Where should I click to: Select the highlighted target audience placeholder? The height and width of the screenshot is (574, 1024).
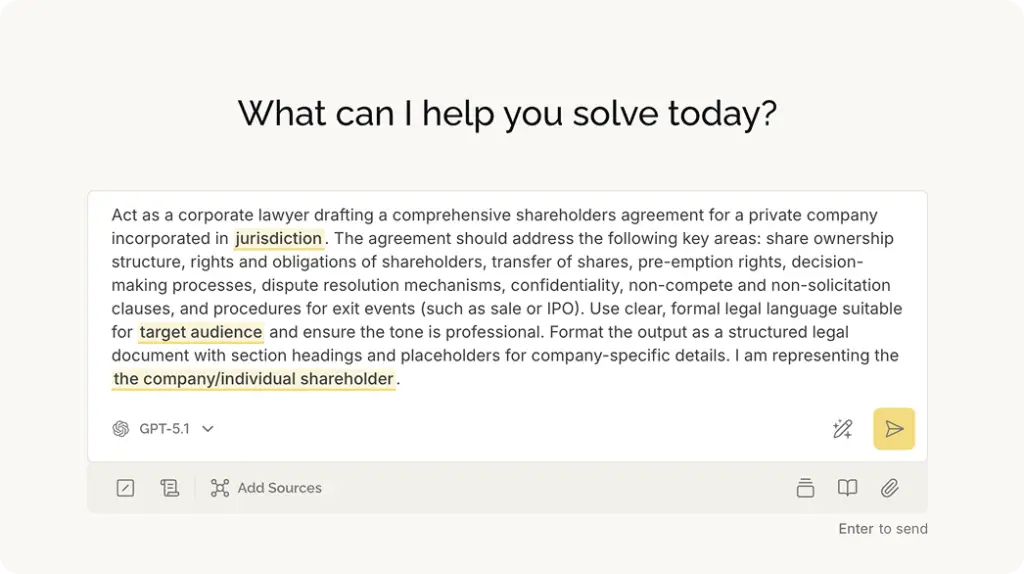(201, 332)
